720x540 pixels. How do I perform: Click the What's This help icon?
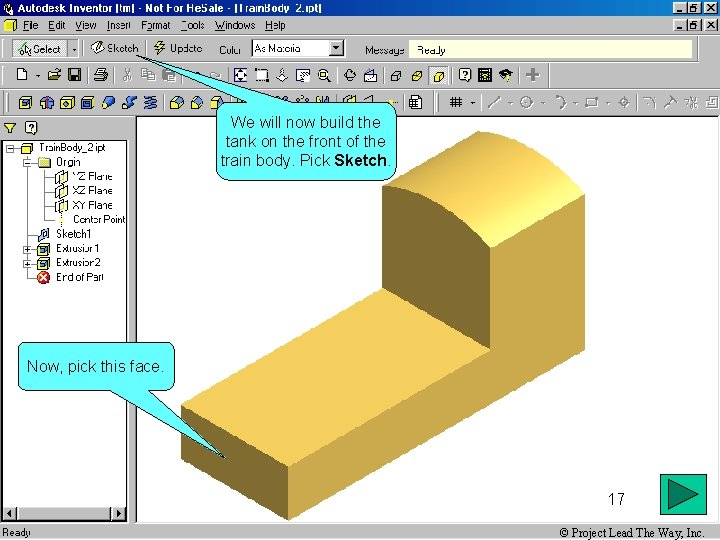point(465,75)
